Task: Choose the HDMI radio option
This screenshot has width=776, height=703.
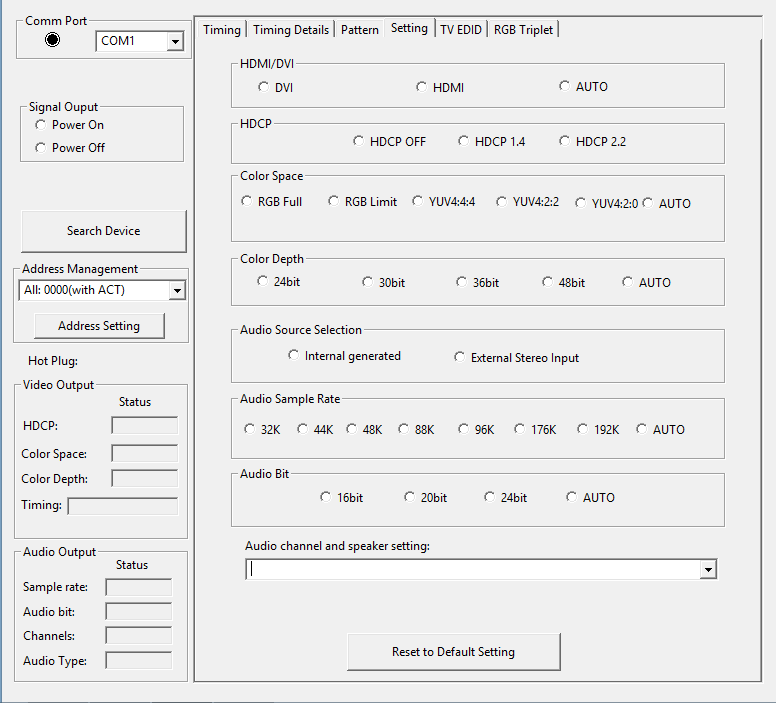Action: point(422,87)
